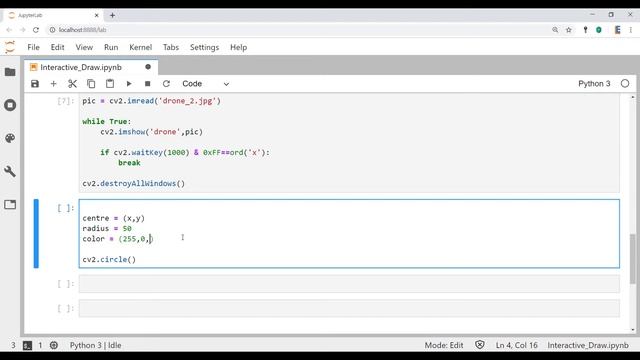Click Interactive_Draw.ipynb name in status bar
The height and width of the screenshot is (360, 640).
click(588, 345)
